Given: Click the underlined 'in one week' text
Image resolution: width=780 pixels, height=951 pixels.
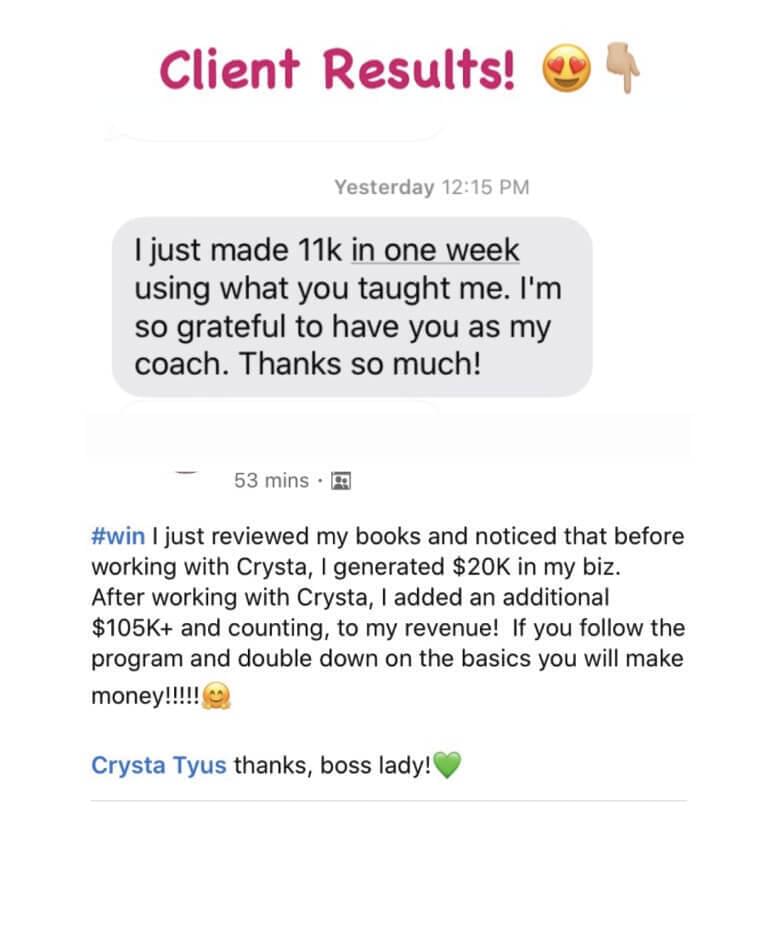Looking at the screenshot, I should (435, 250).
